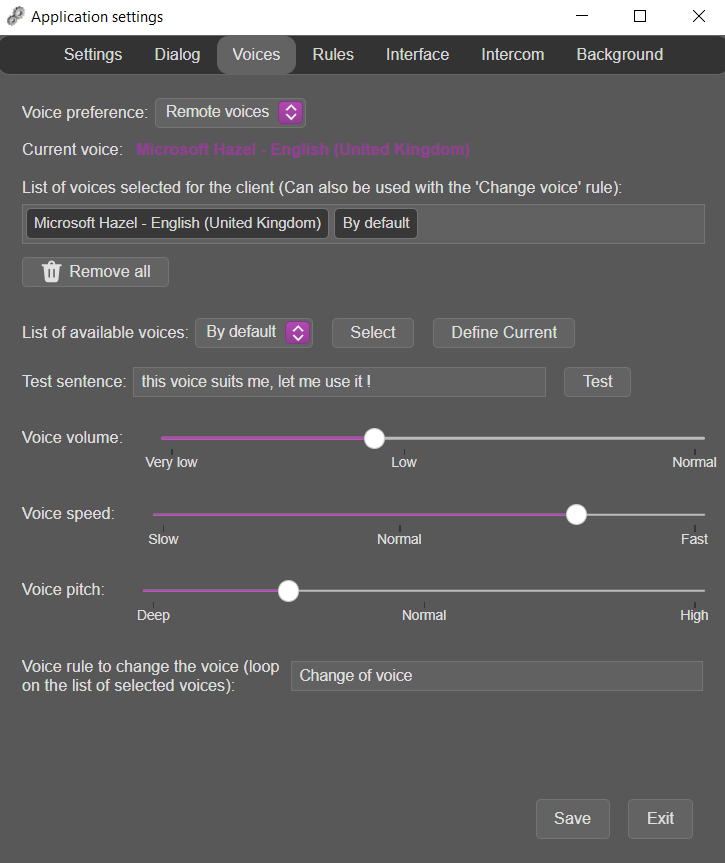725x863 pixels.
Task: Open the Dialog tab
Action: pyautogui.click(x=177, y=54)
